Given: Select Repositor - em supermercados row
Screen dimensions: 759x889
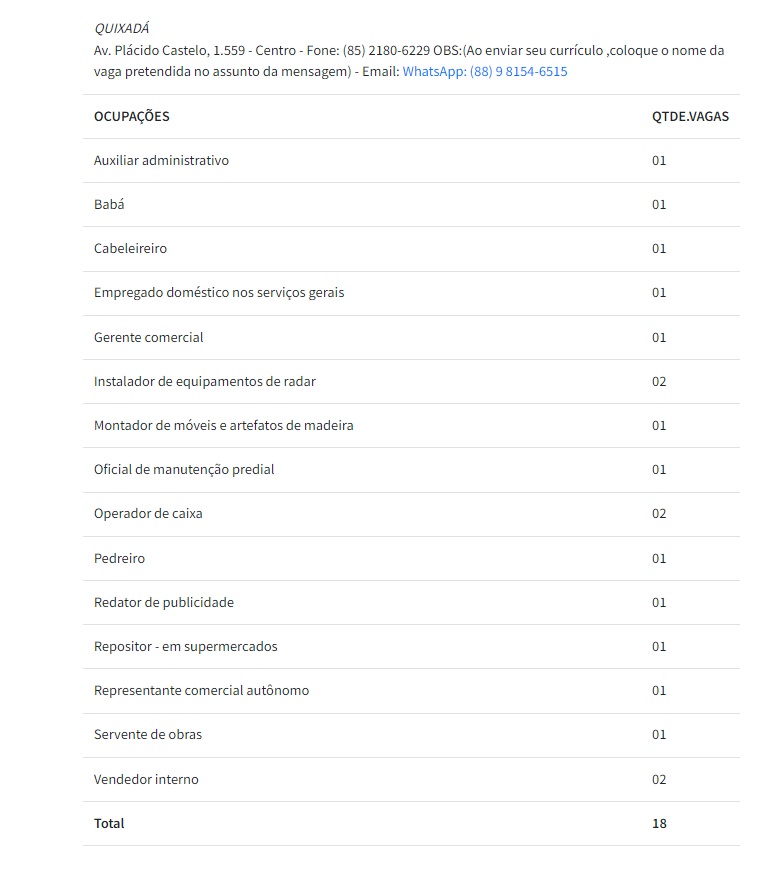Looking at the screenshot, I should [186, 646].
